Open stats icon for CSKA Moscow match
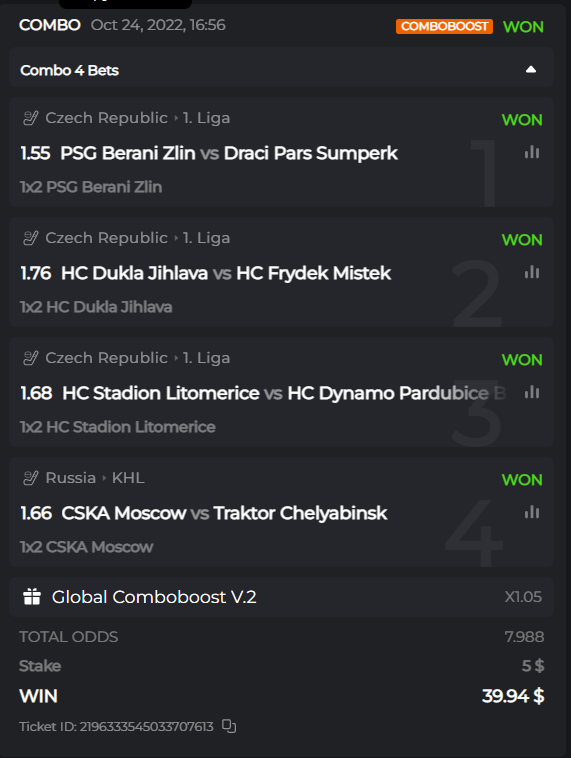Viewport: 571px width, 758px height. [532, 512]
